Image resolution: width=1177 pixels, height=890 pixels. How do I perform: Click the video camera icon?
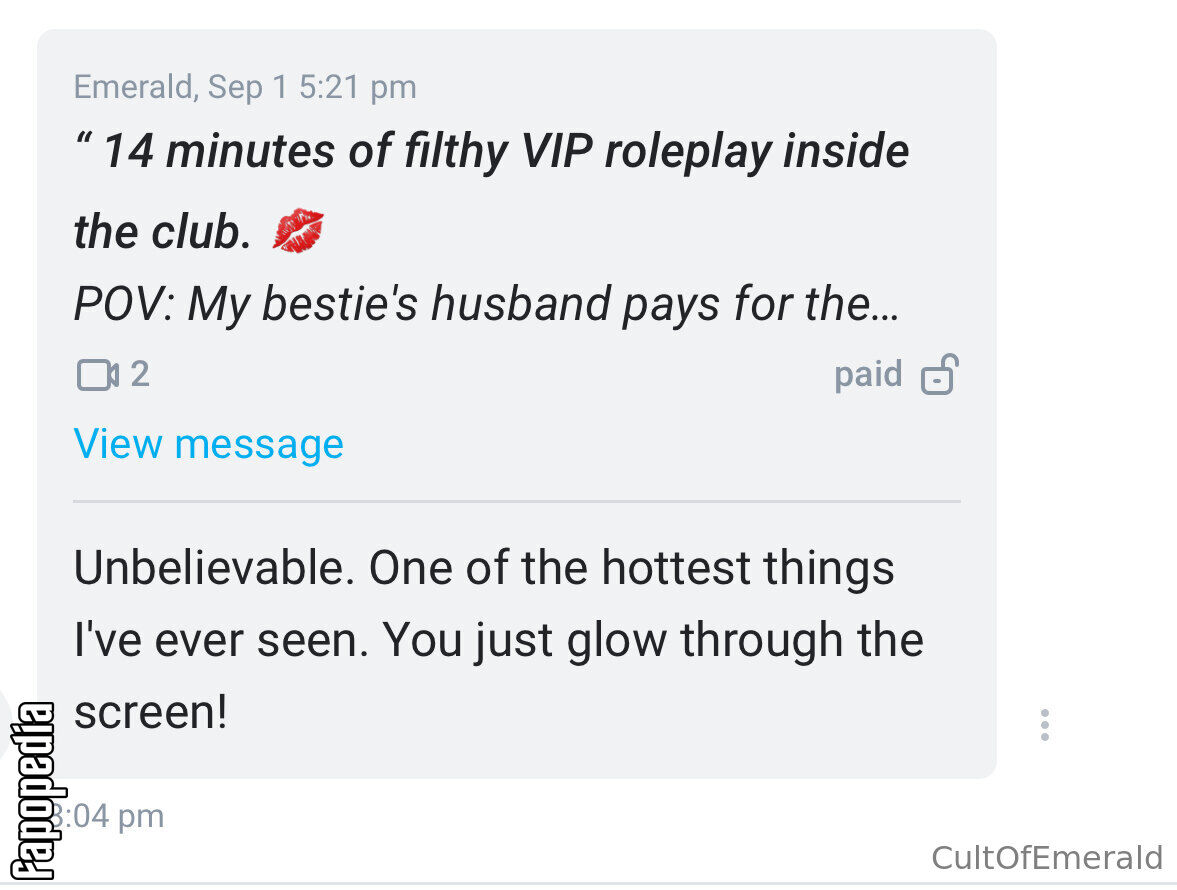(98, 374)
